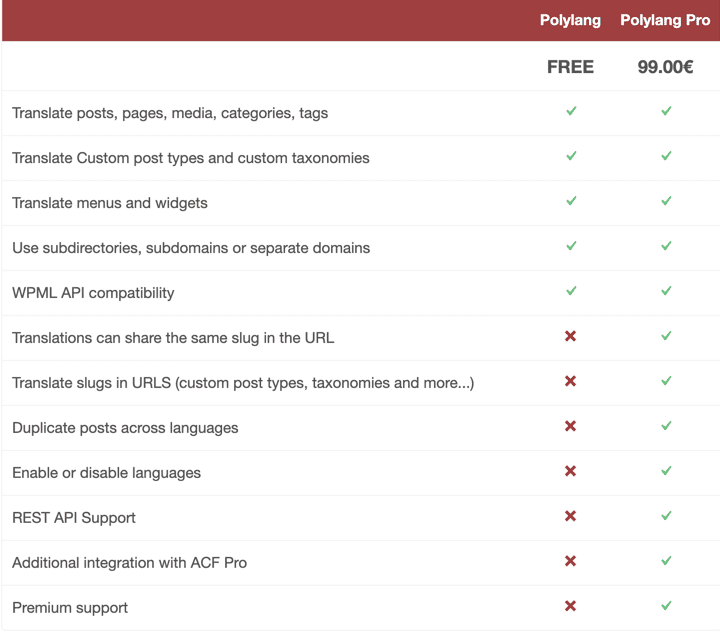Click the 99.00€ price label
The image size is (720, 632).
[x=666, y=67]
